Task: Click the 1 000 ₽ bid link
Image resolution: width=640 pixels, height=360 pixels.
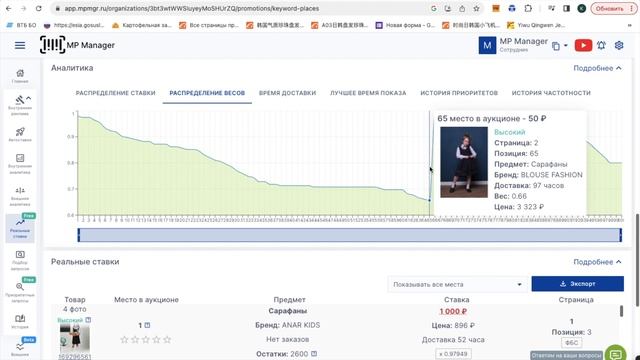Action: 453,311
